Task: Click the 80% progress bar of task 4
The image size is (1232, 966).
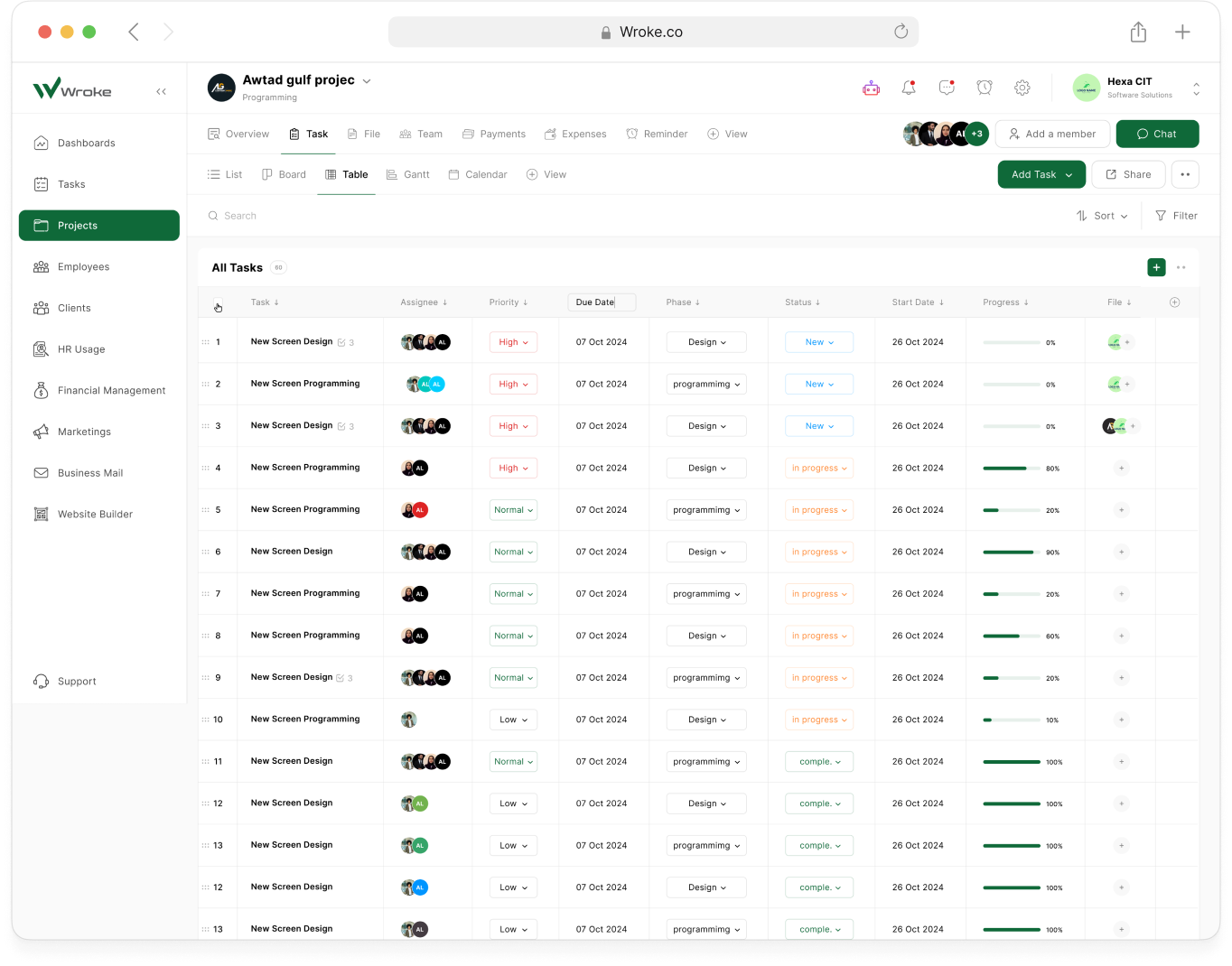Action: pyautogui.click(x=1010, y=468)
